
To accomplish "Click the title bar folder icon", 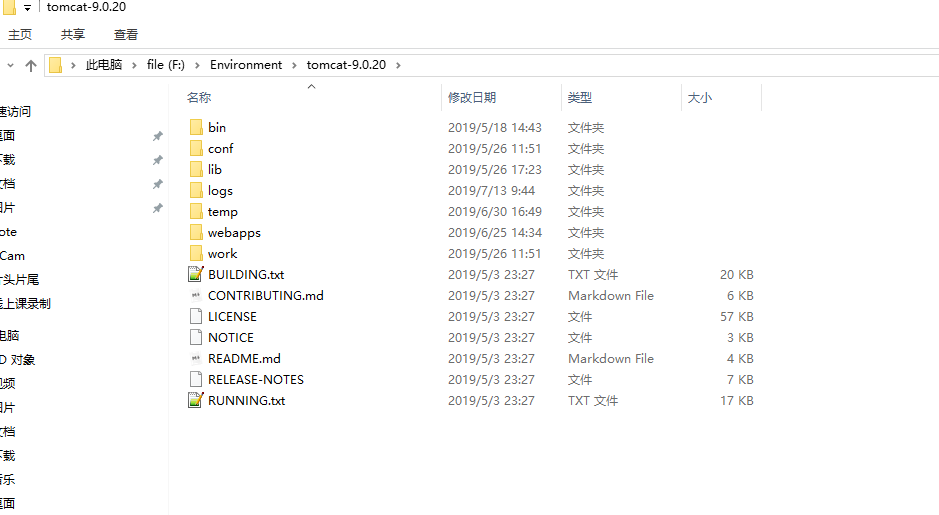I will (x=9, y=7).
